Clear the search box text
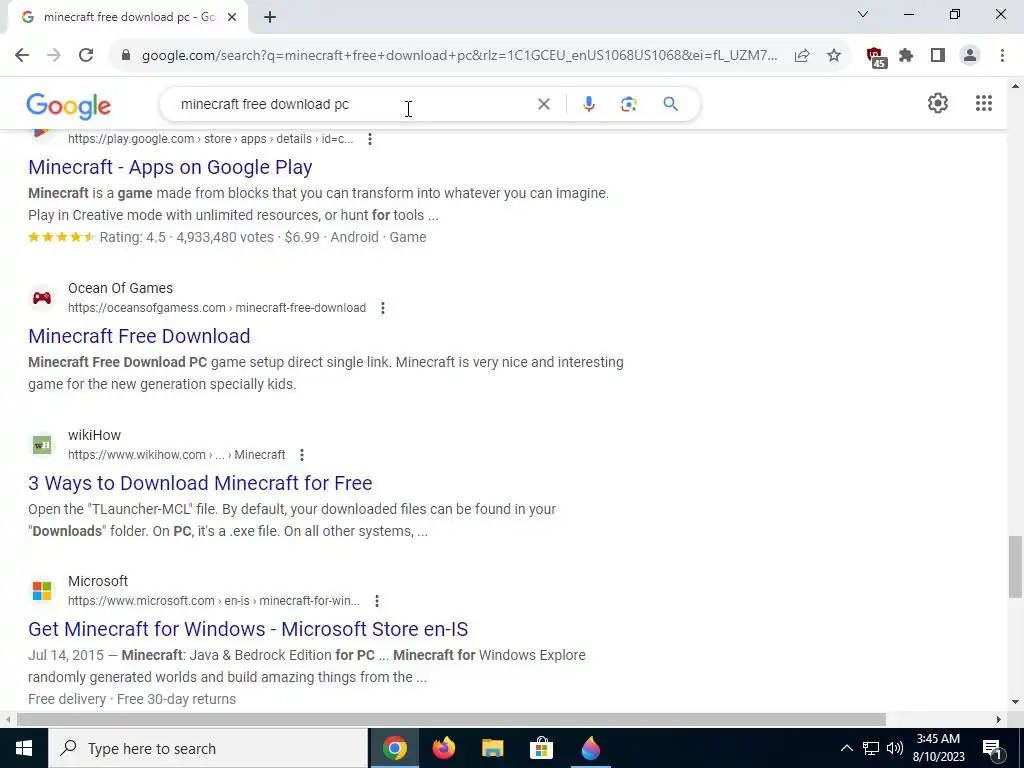This screenshot has height=768, width=1024. (543, 104)
